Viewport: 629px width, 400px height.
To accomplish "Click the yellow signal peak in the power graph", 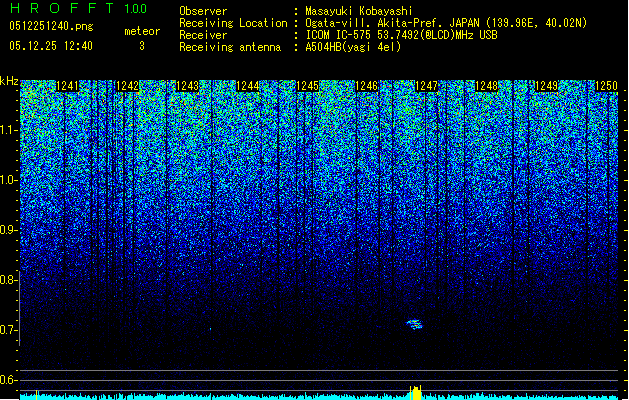I will [x=416, y=393].
